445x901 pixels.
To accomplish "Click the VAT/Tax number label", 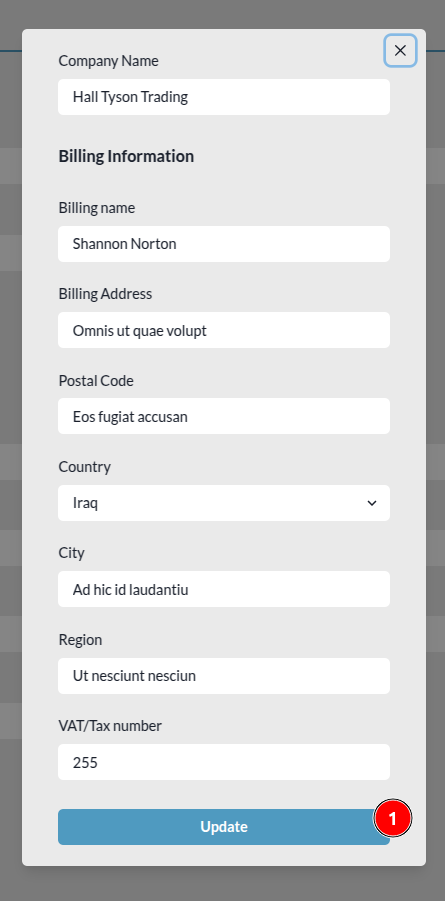I will (x=110, y=726).
